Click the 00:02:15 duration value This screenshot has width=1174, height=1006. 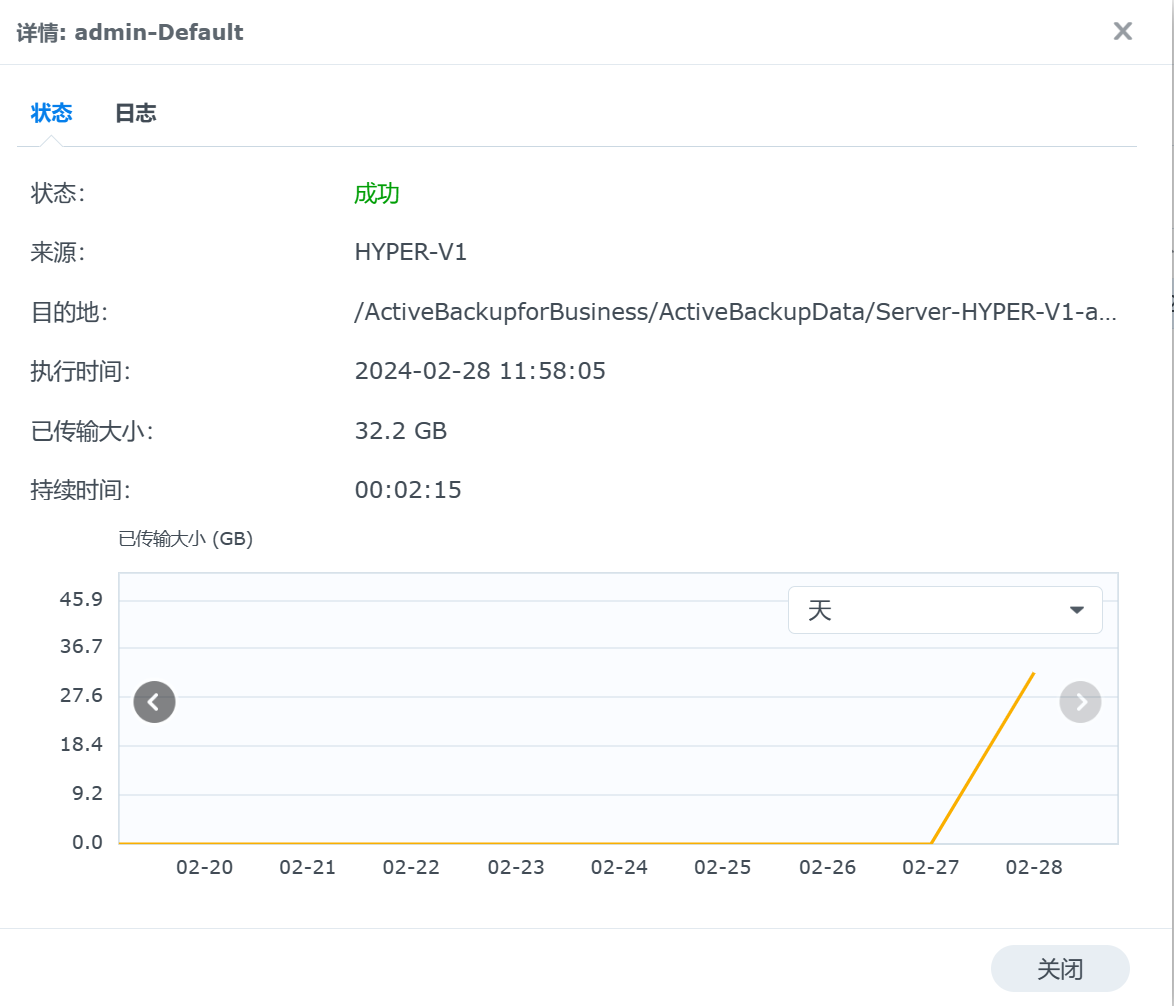(408, 490)
